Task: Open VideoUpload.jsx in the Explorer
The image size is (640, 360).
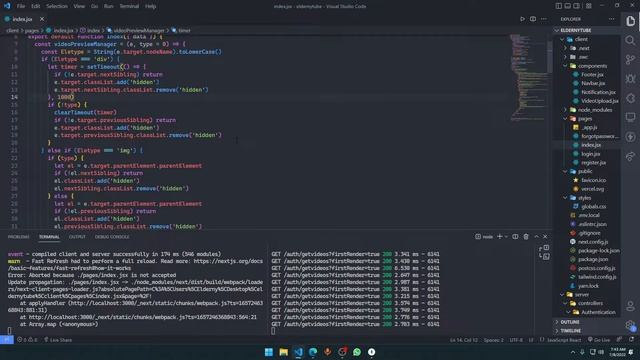Action: pos(599,101)
